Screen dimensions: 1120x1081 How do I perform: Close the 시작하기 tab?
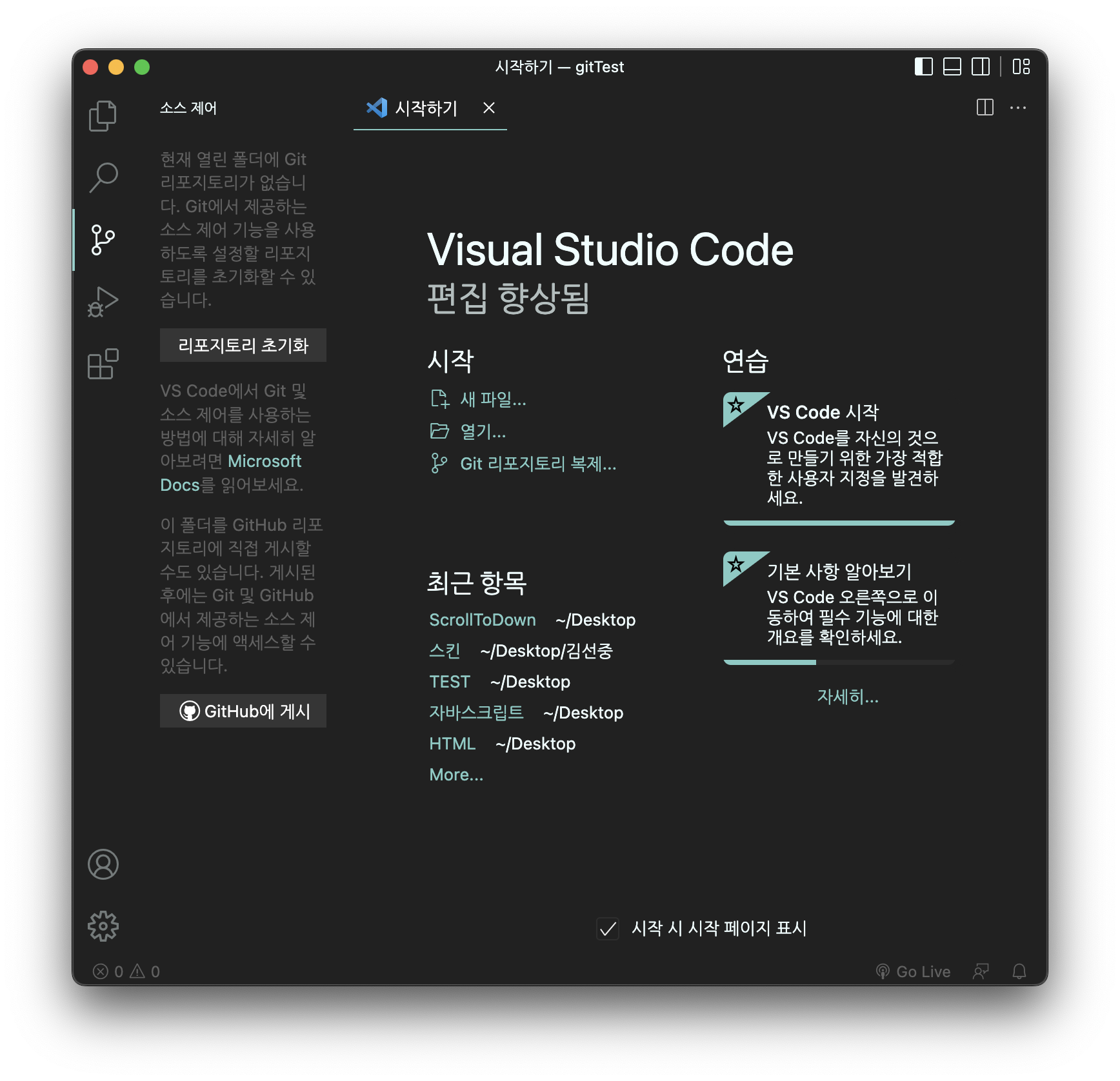pos(489,108)
